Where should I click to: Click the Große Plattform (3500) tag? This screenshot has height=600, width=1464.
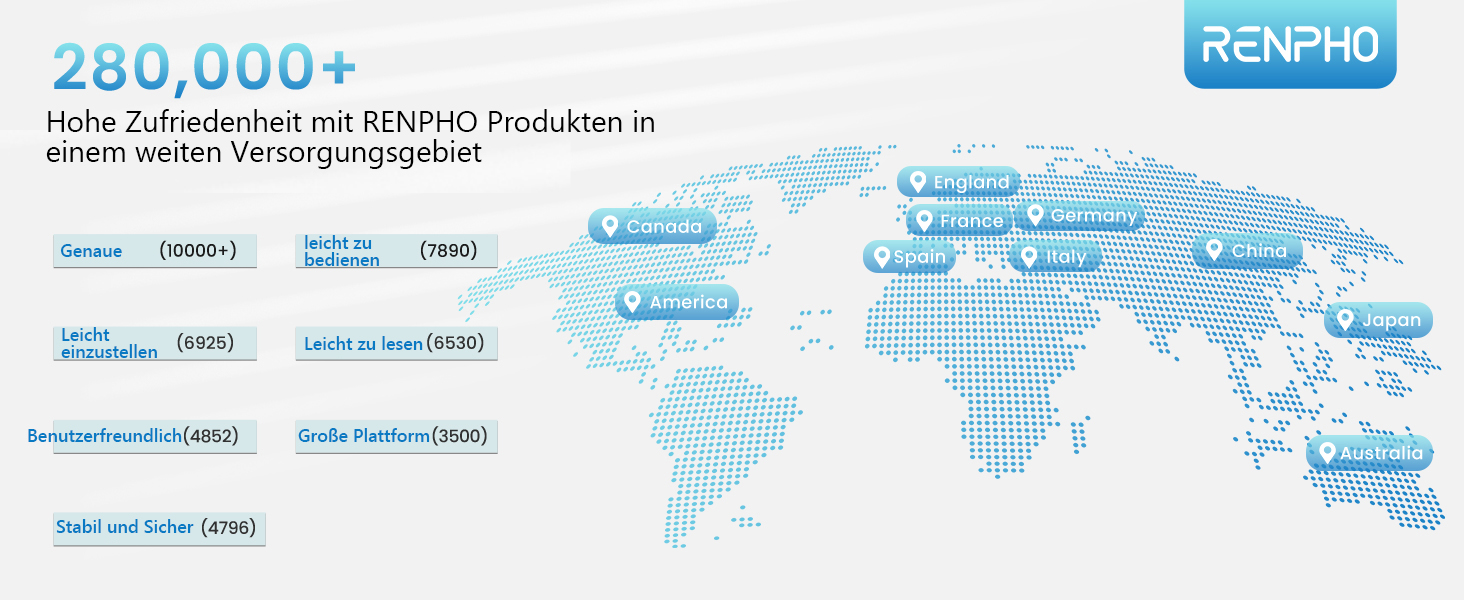[x=396, y=436]
